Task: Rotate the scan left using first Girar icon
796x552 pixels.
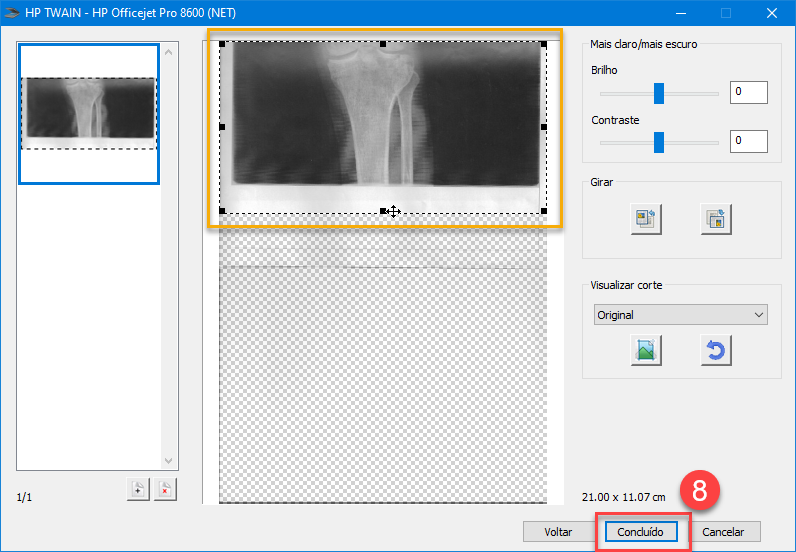Action: 646,219
